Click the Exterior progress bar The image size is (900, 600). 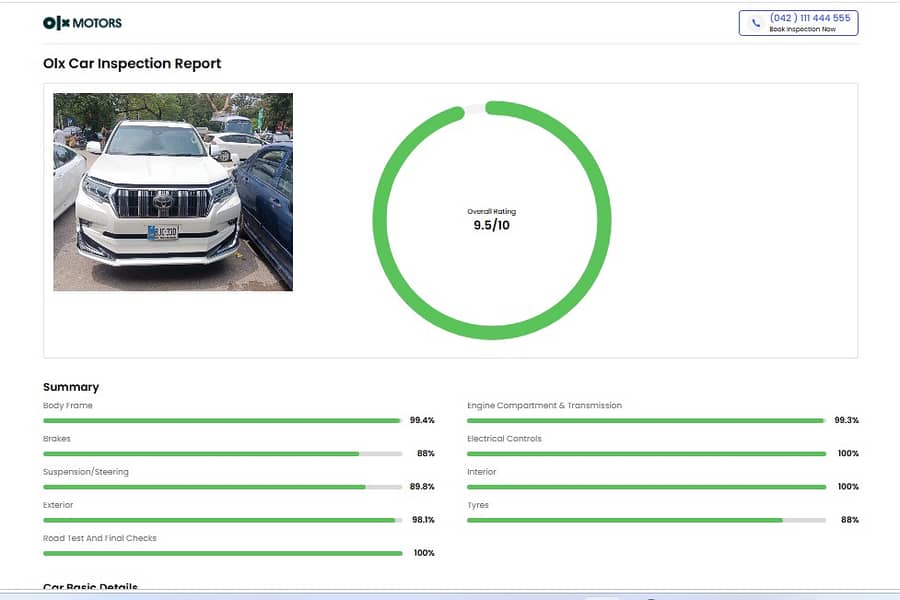[223, 521]
